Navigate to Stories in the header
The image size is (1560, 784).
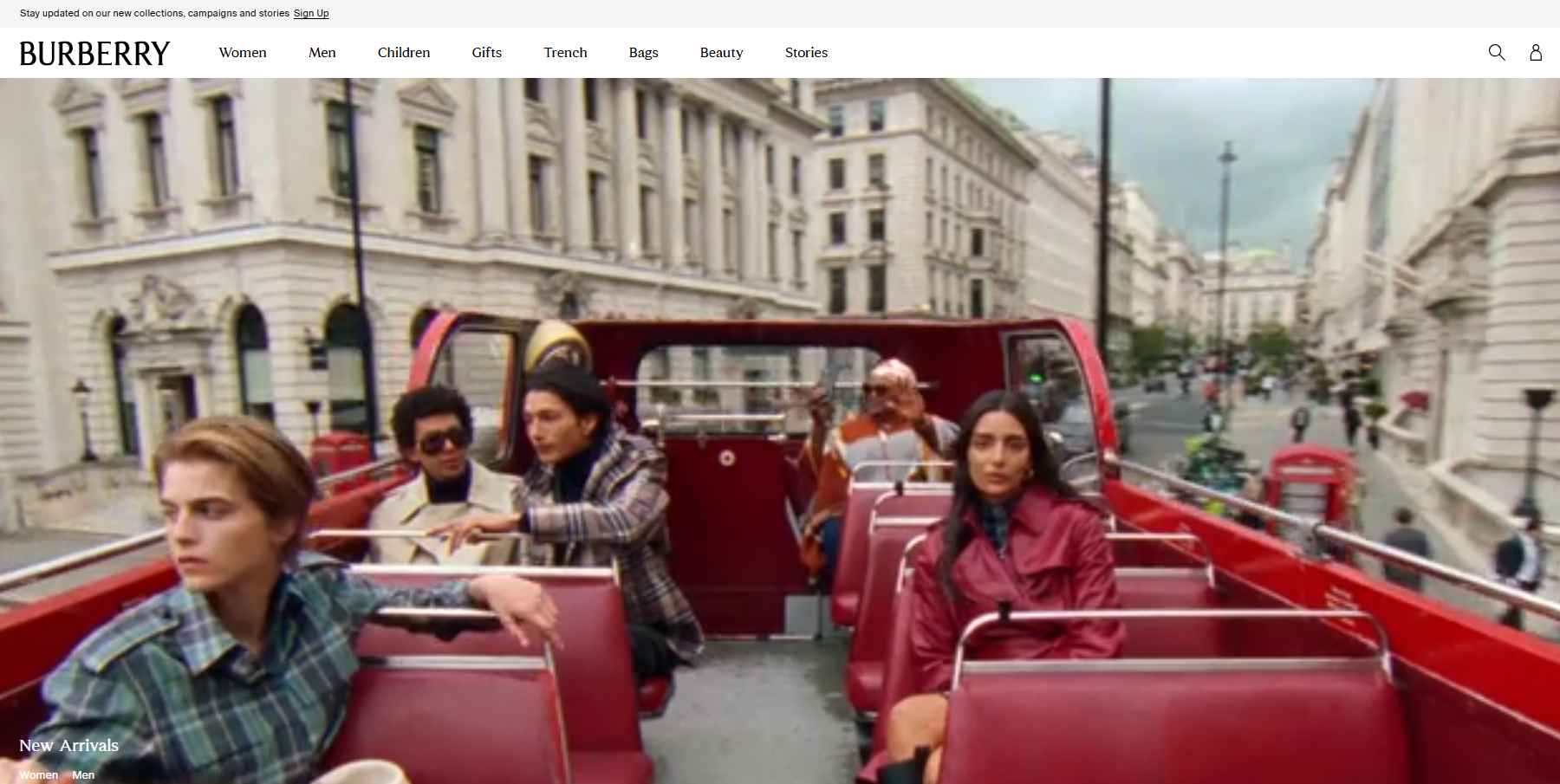point(806,53)
